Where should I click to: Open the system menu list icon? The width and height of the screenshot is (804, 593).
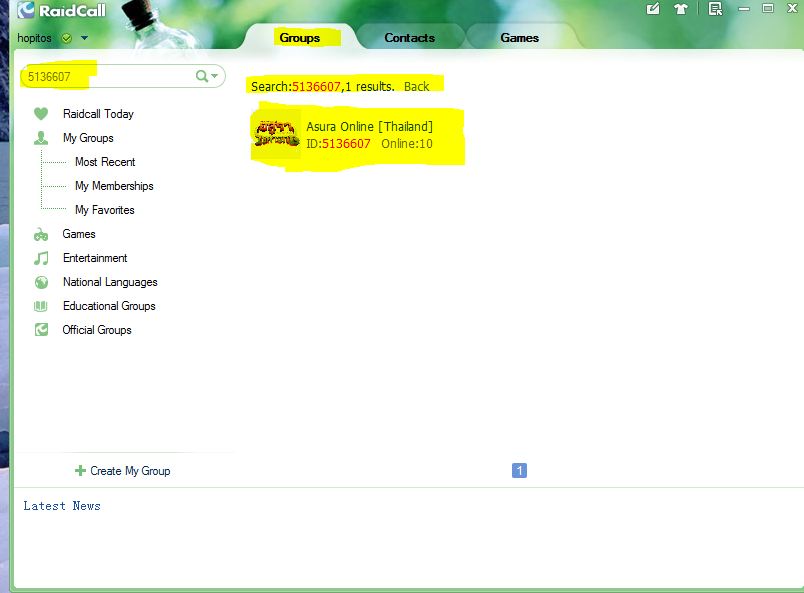click(x=715, y=9)
